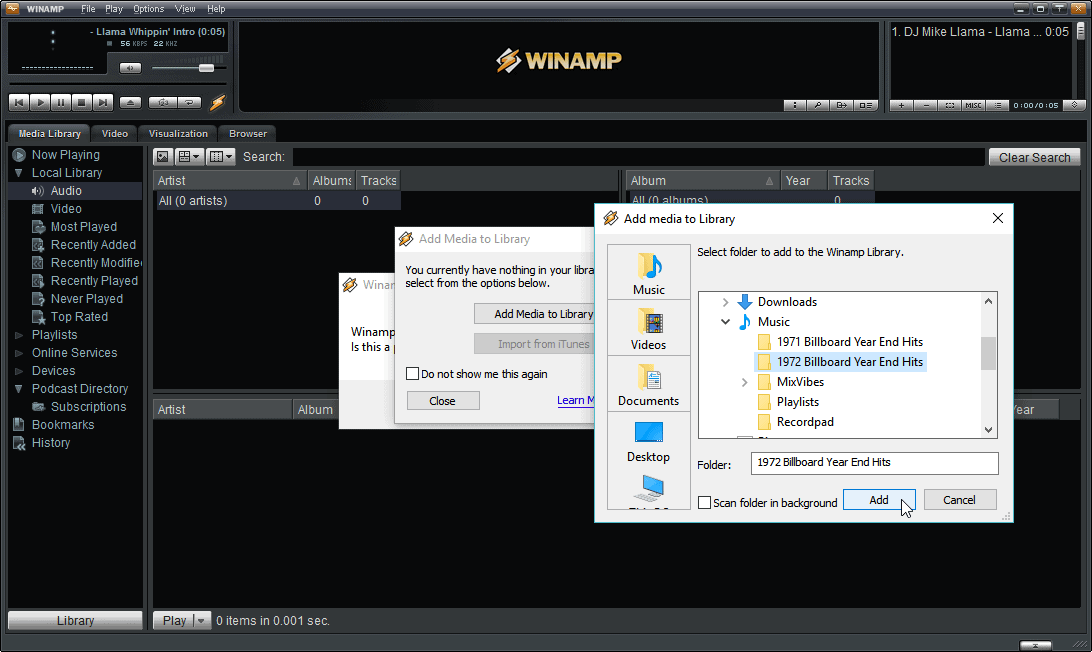Collapse the Music folder in the dialog tree

tap(726, 322)
